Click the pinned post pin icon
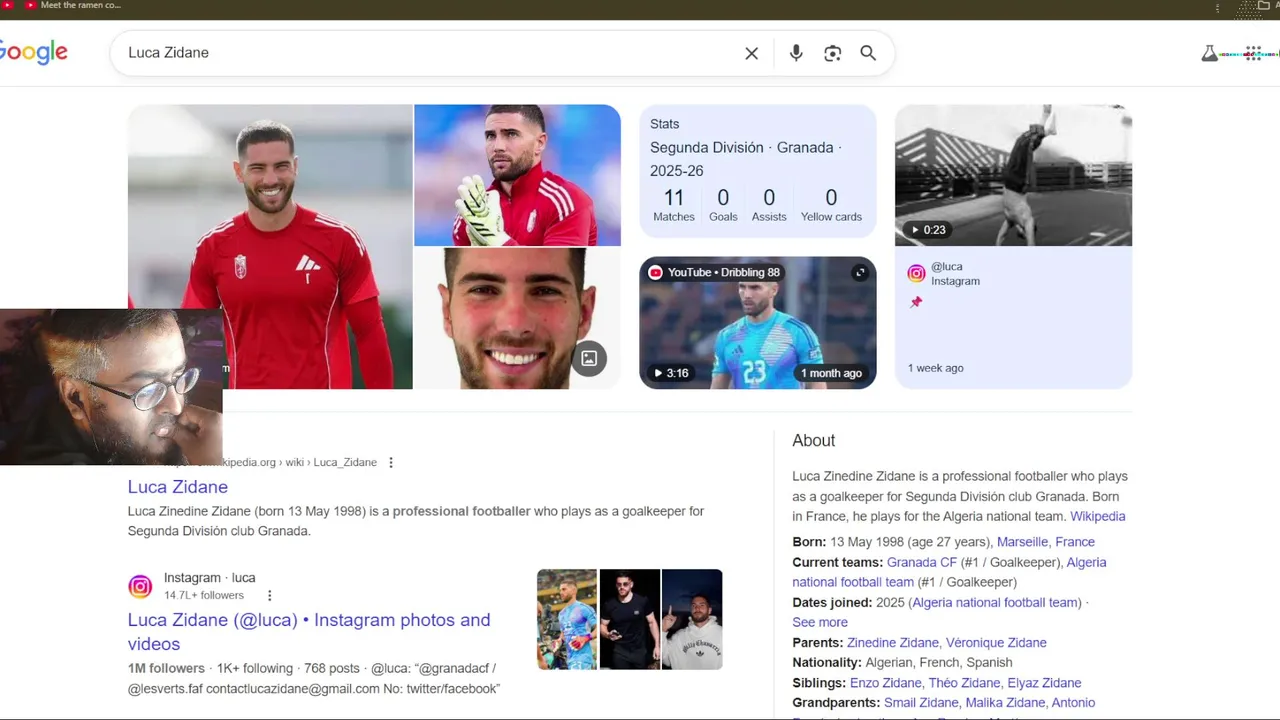 tap(916, 302)
